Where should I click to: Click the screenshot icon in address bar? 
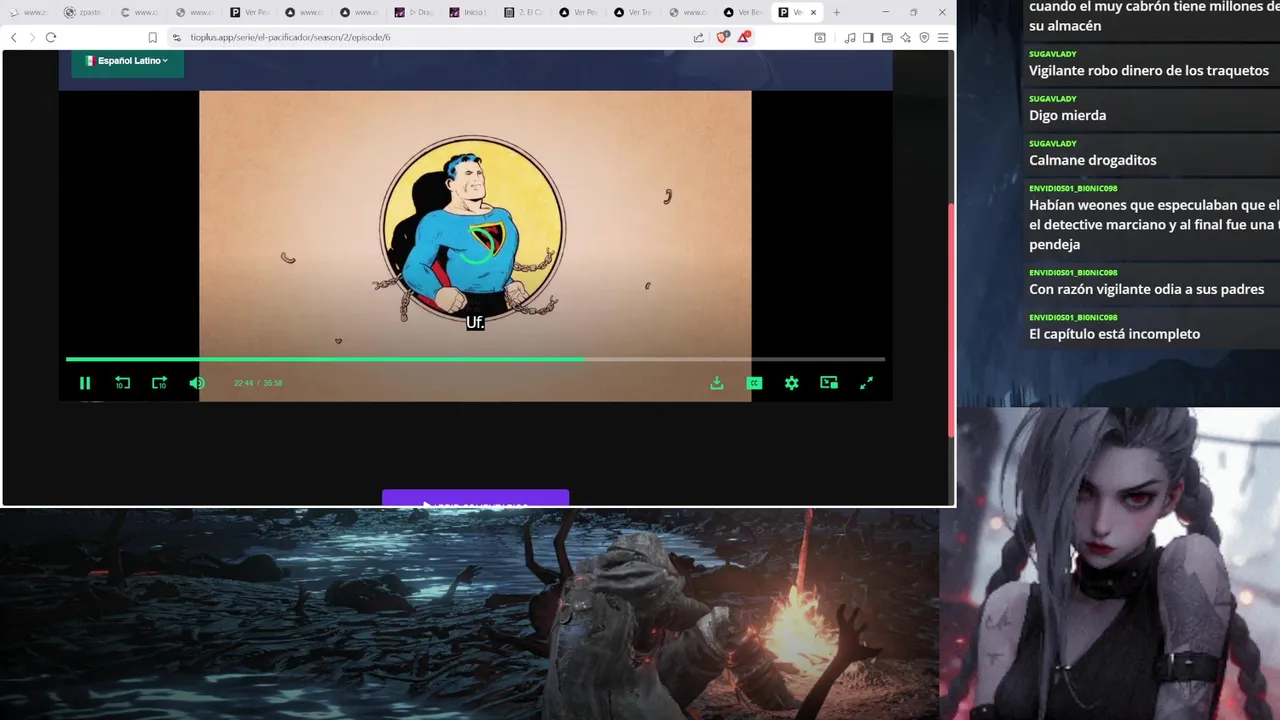[x=820, y=37]
